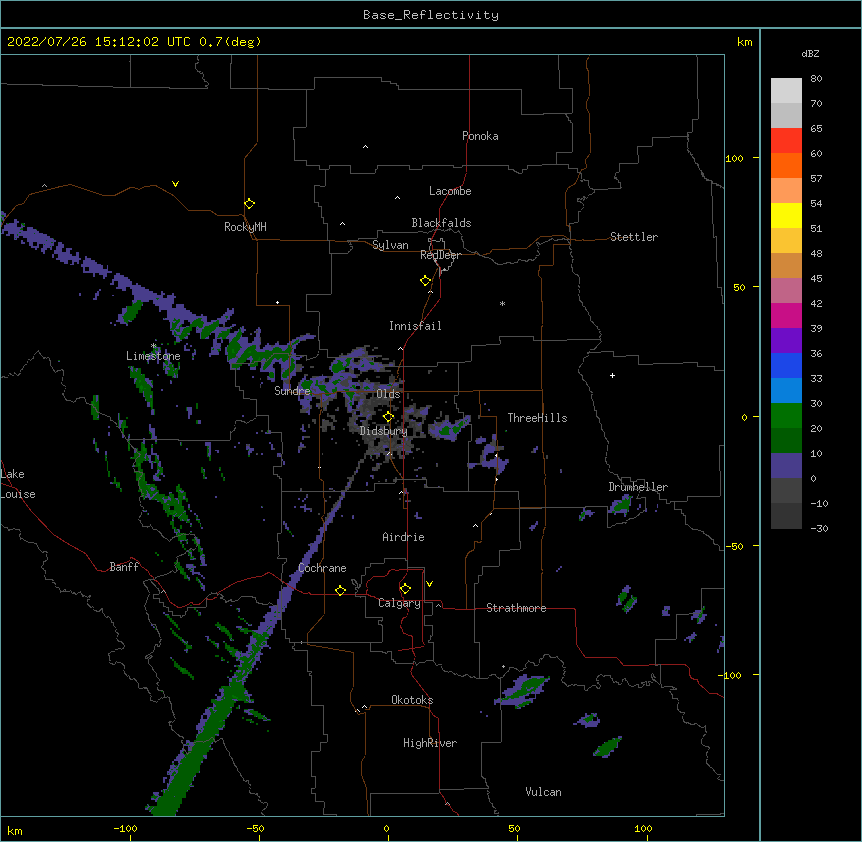This screenshot has height=842, width=862.
Task: Pick the royal blue swatch below 36 dBZ
Action: [786, 365]
